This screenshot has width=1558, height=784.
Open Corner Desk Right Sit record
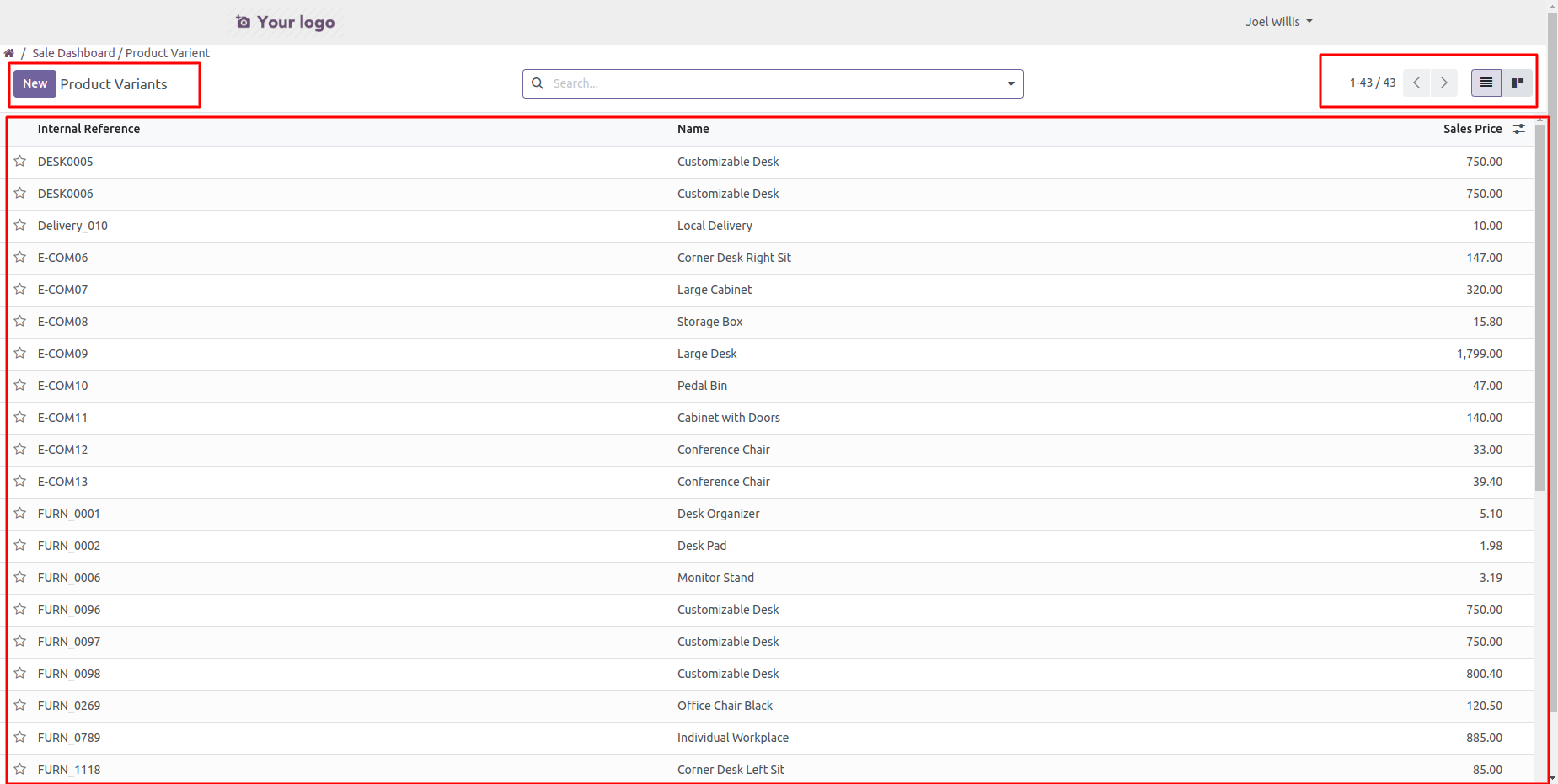pyautogui.click(x=734, y=258)
